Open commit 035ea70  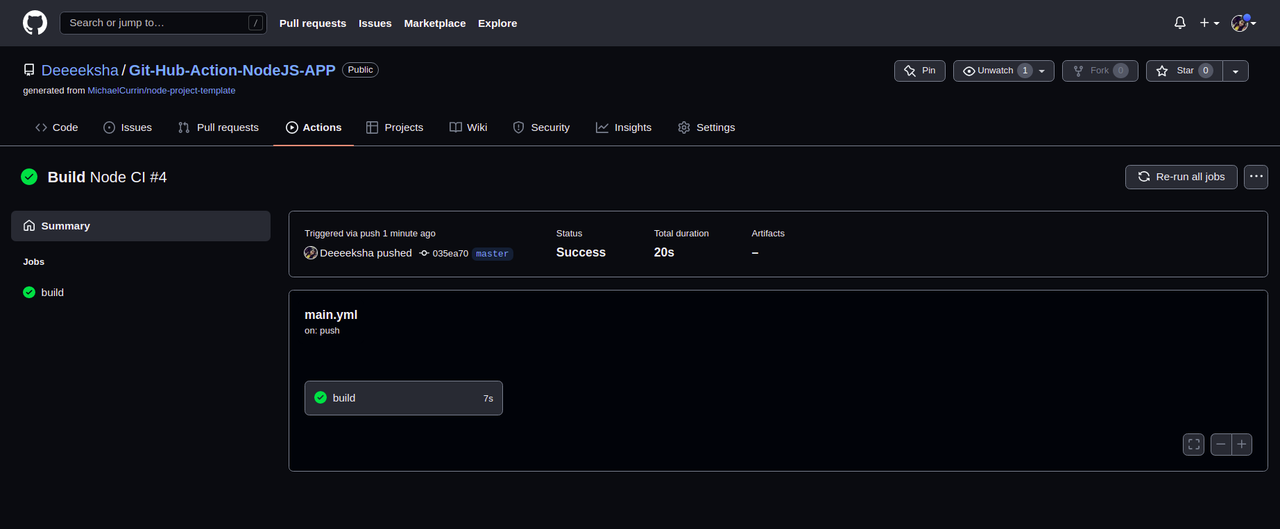450,254
